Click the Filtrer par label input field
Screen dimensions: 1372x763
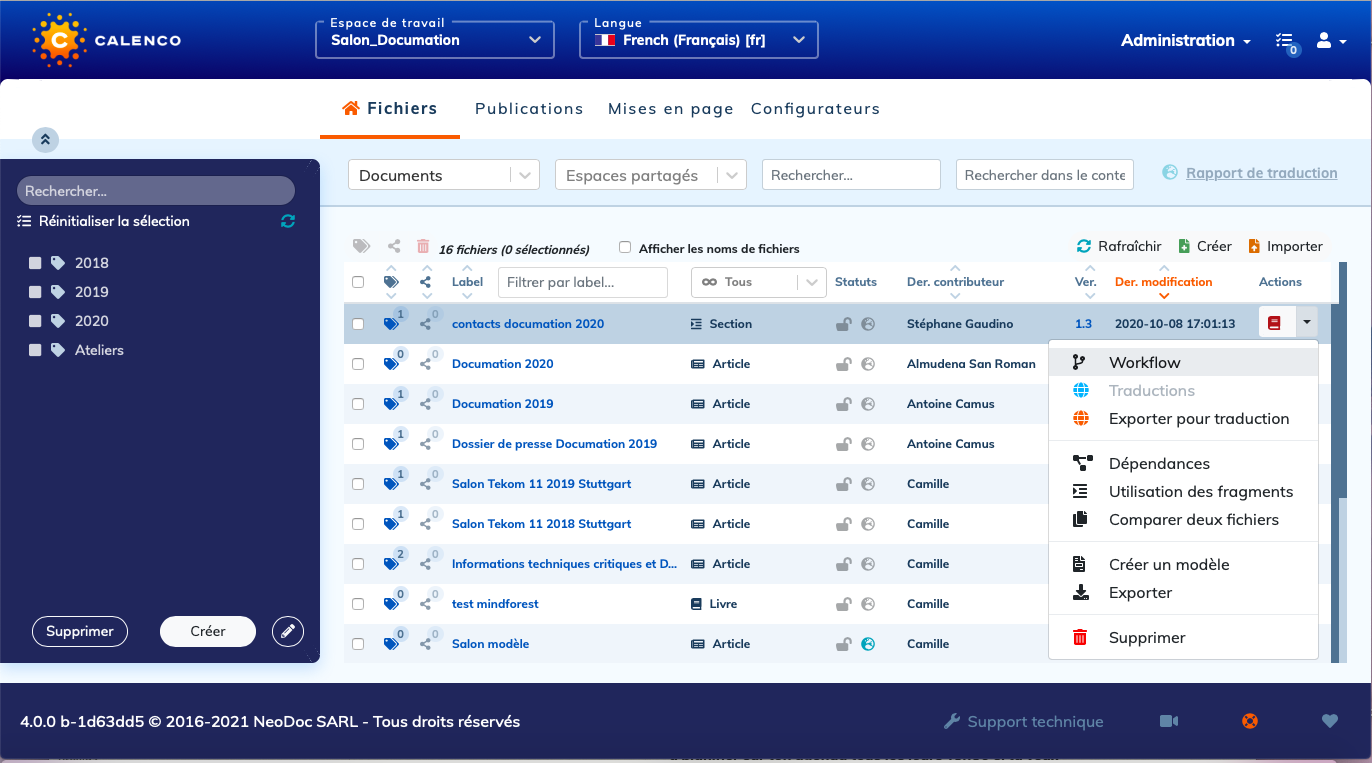click(582, 282)
